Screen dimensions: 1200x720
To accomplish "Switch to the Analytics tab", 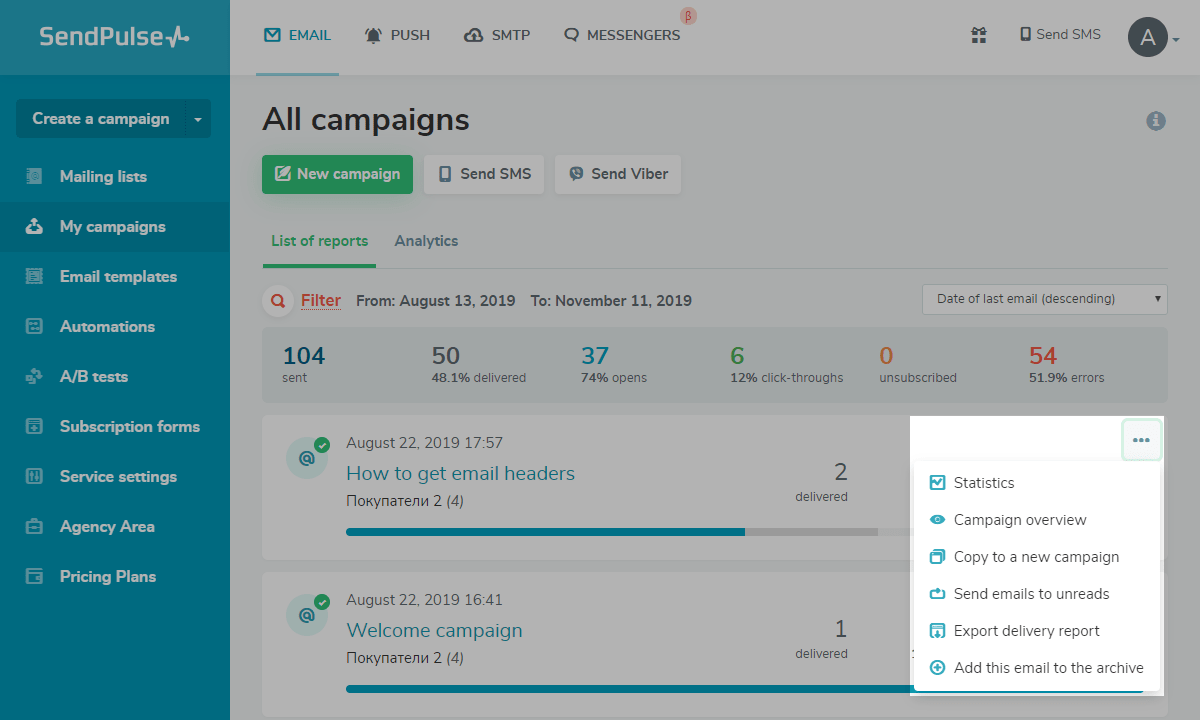I will click(x=426, y=241).
